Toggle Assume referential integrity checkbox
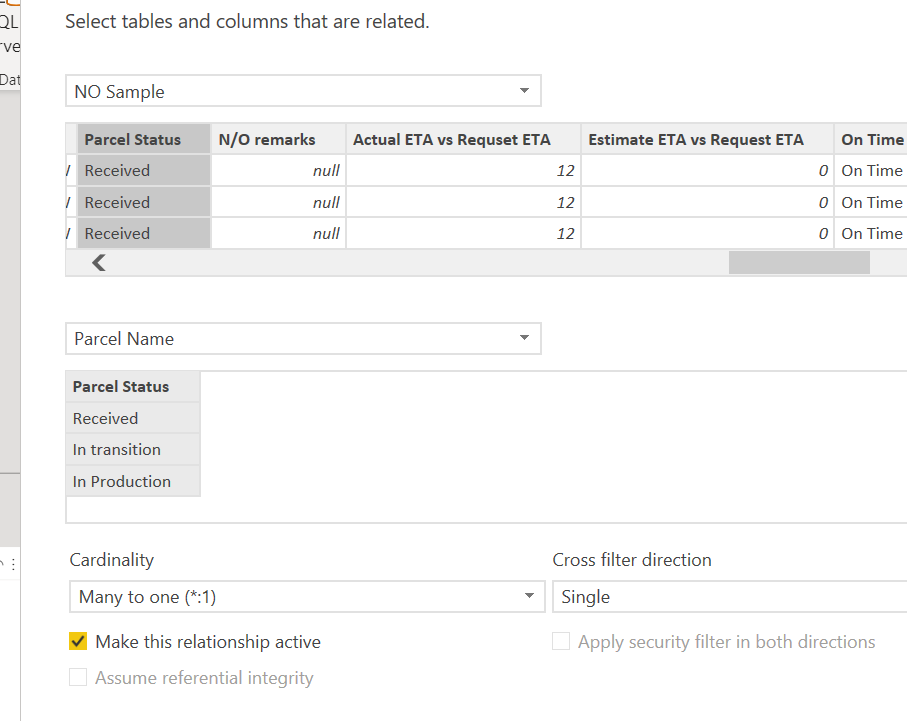The height and width of the screenshot is (721, 907). (78, 677)
